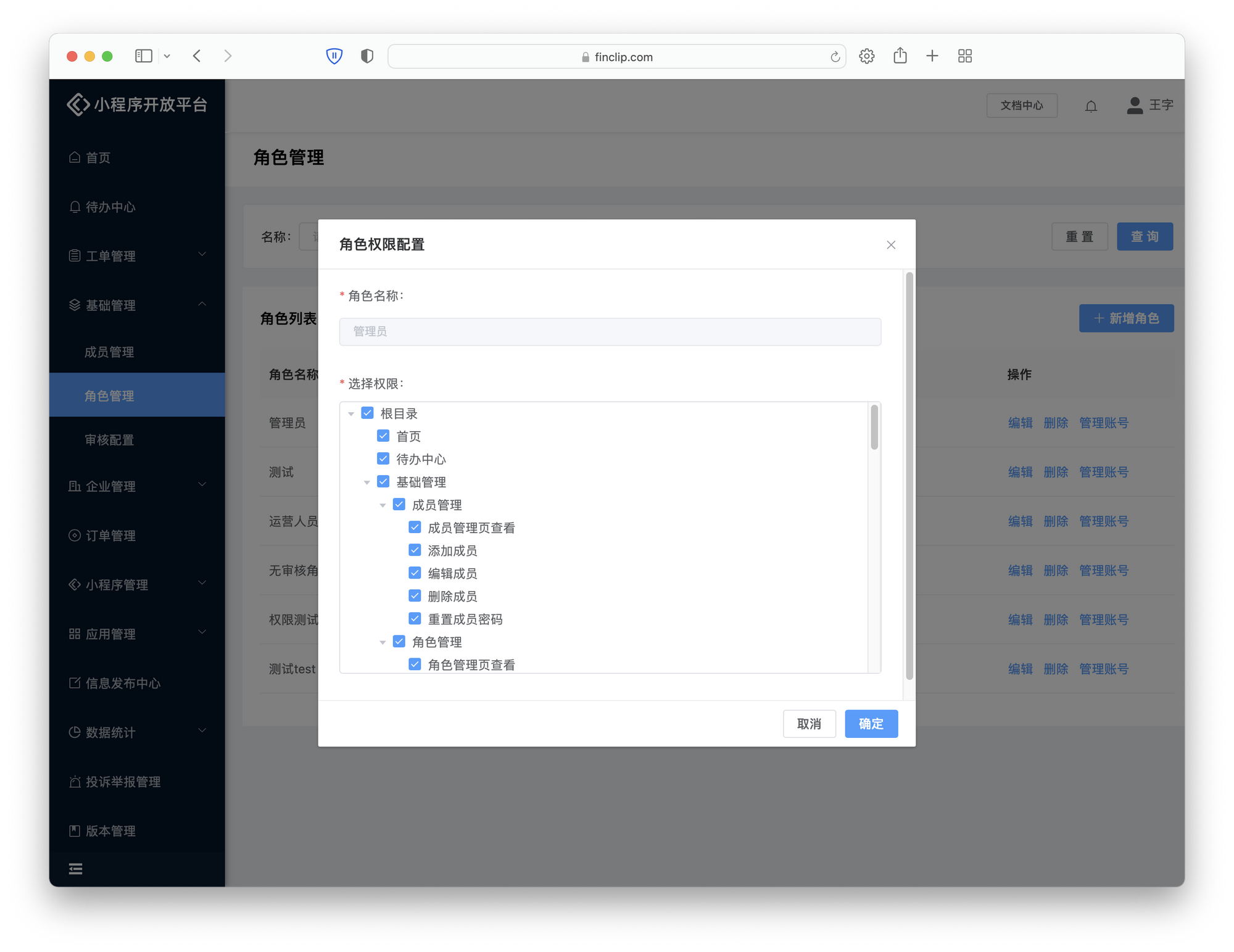Click 确定 to confirm permissions
The image size is (1234, 952).
(871, 724)
